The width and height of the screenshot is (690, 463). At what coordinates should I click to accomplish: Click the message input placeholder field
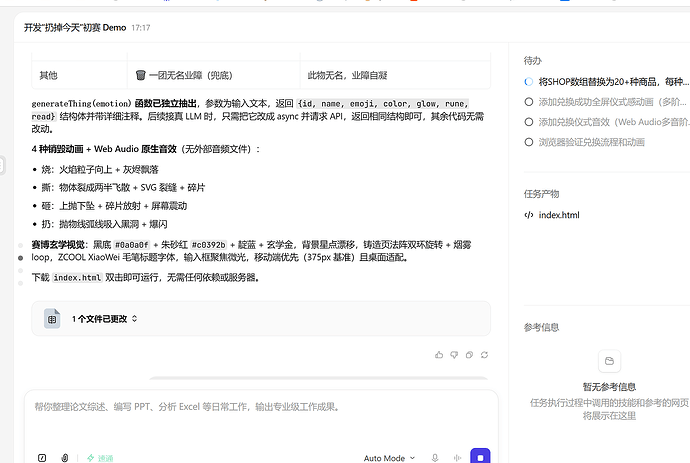pyautogui.click(x=261, y=407)
